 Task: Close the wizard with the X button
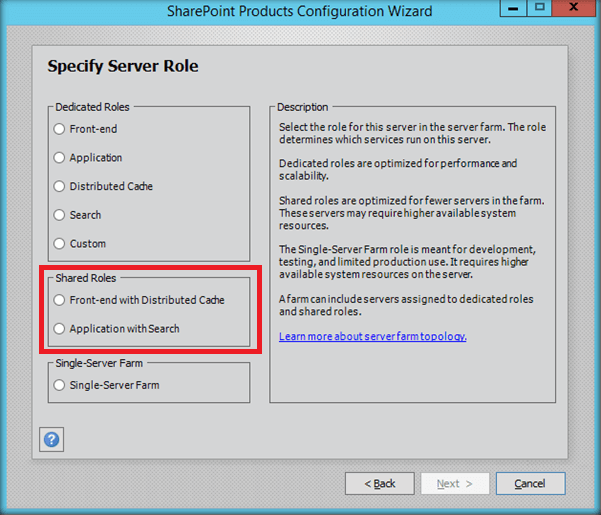coord(574,8)
